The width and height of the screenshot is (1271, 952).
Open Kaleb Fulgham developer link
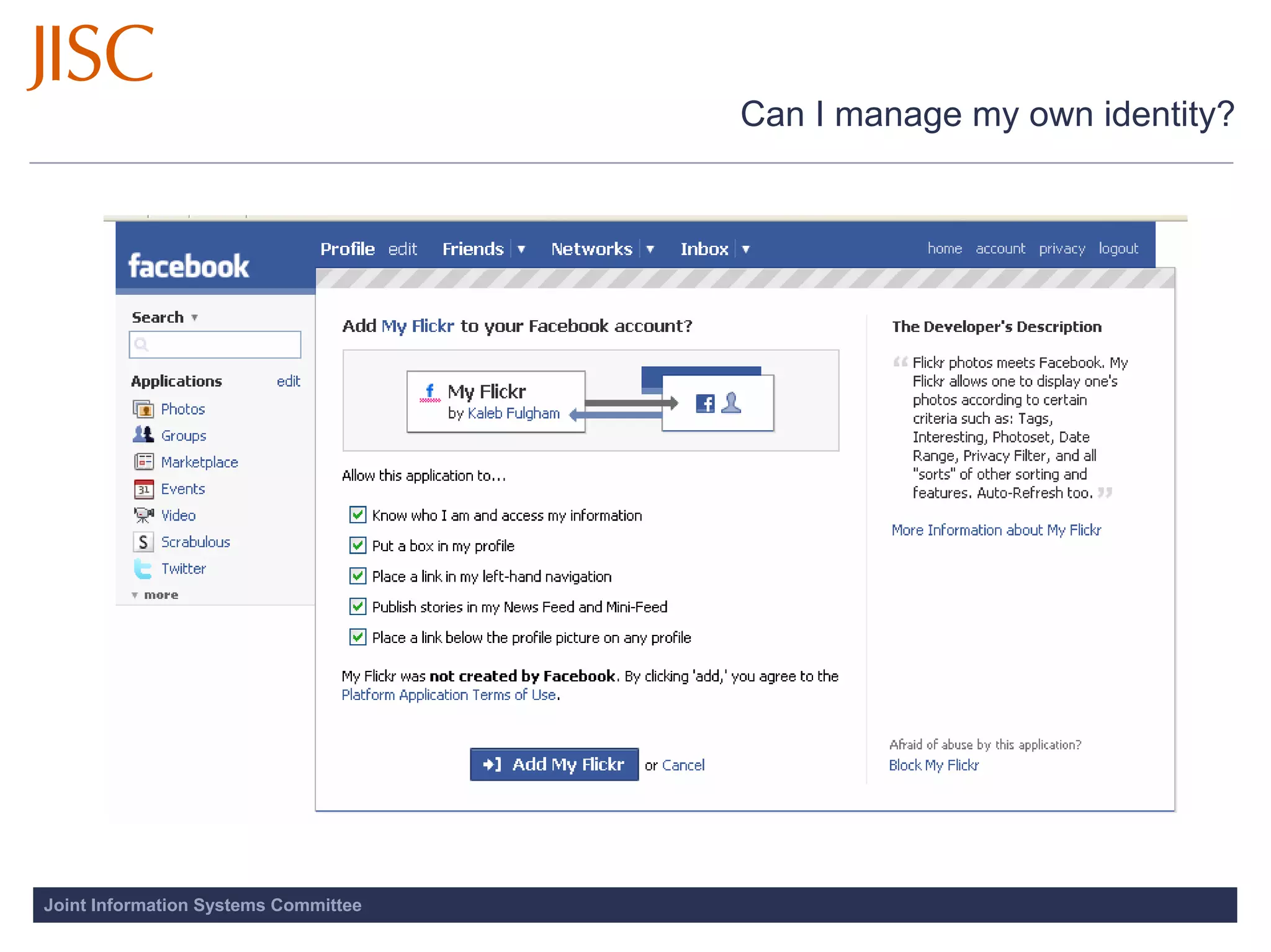[514, 413]
